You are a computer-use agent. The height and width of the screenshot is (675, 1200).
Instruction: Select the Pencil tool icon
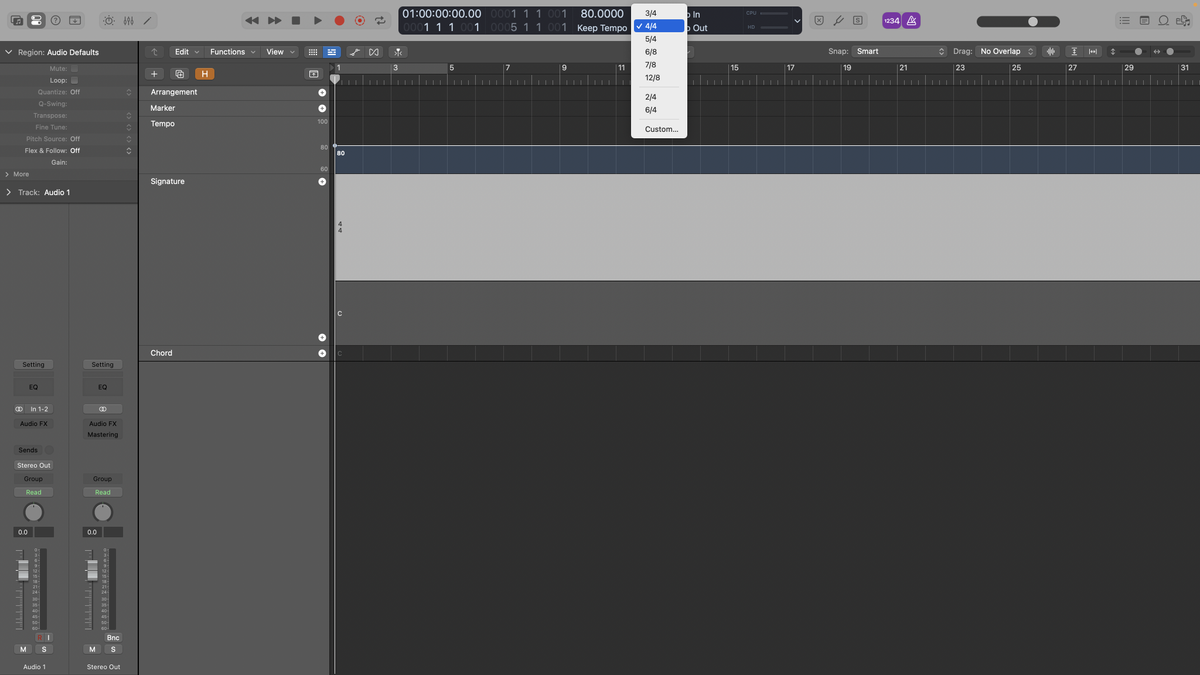[x=148, y=20]
